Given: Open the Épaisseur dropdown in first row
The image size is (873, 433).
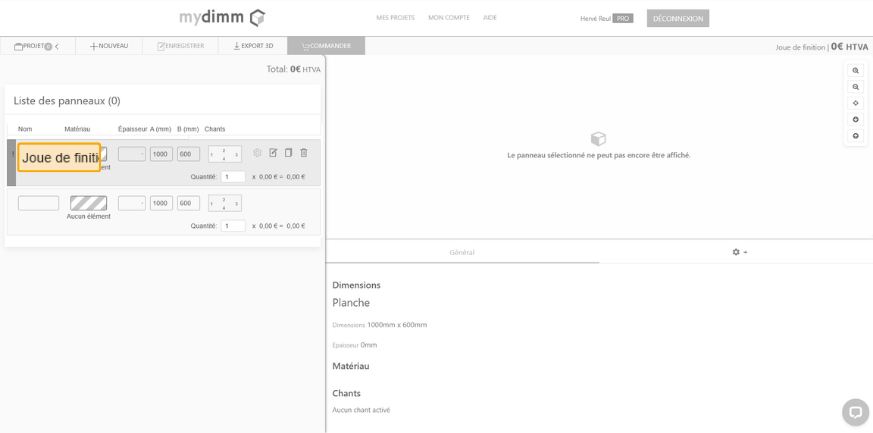Looking at the screenshot, I should click(131, 154).
